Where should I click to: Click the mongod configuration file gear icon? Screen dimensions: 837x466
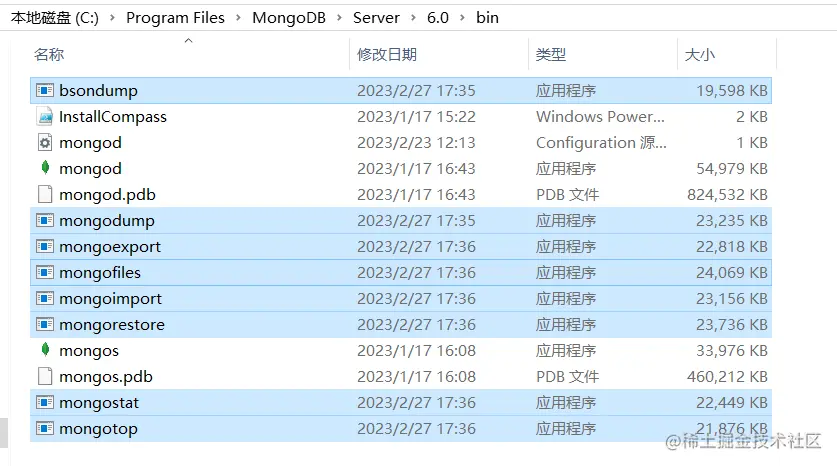click(x=44, y=143)
